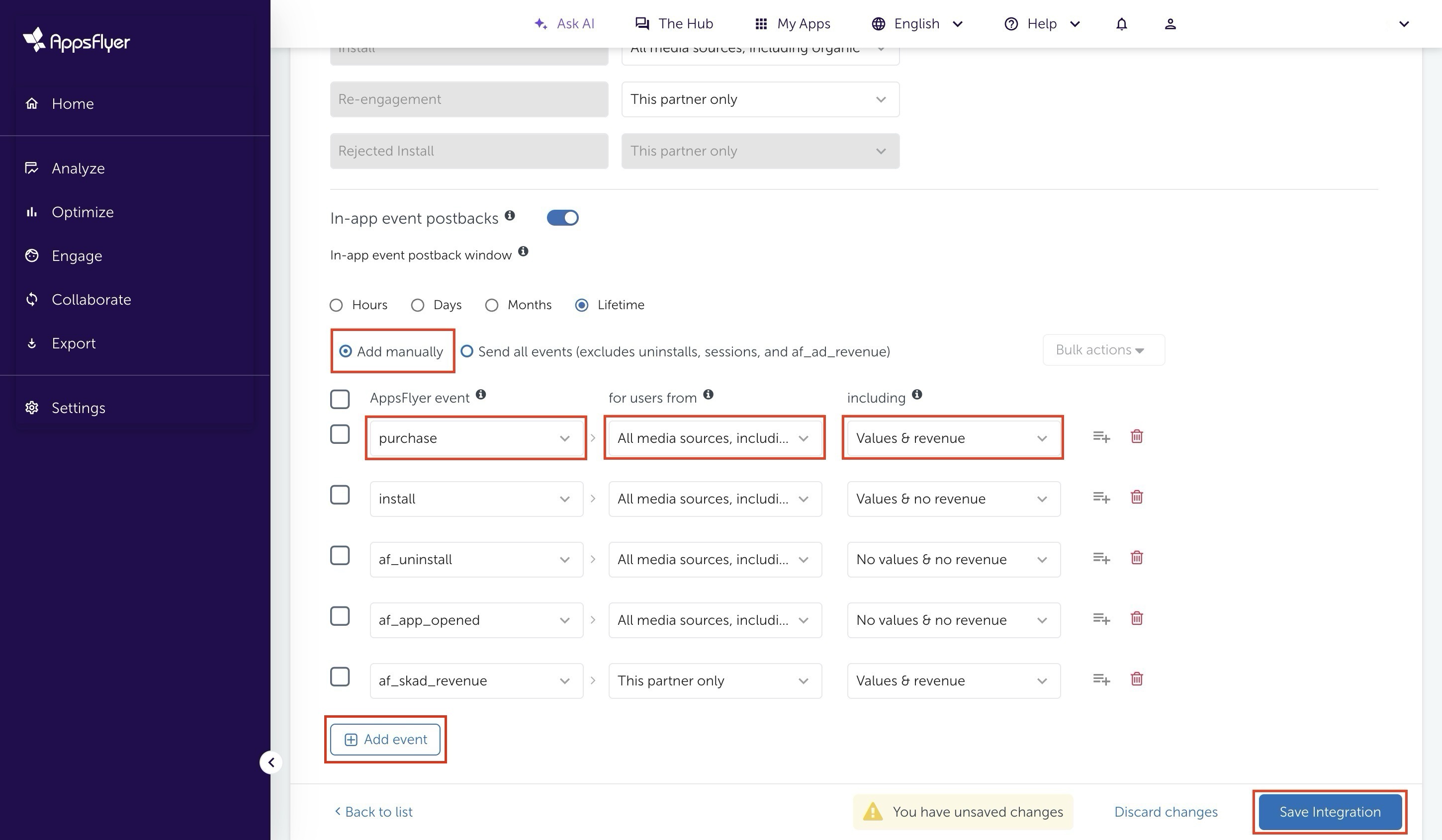1442x840 pixels.
Task: Open Analyze in sidebar menu
Action: tap(78, 168)
